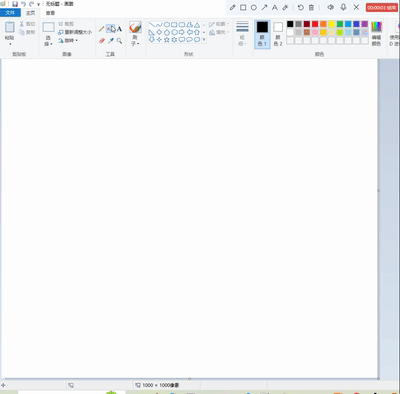The image size is (400, 394).
Task: Click the undo arrow in recorder toolbar
Action: coord(301,7)
